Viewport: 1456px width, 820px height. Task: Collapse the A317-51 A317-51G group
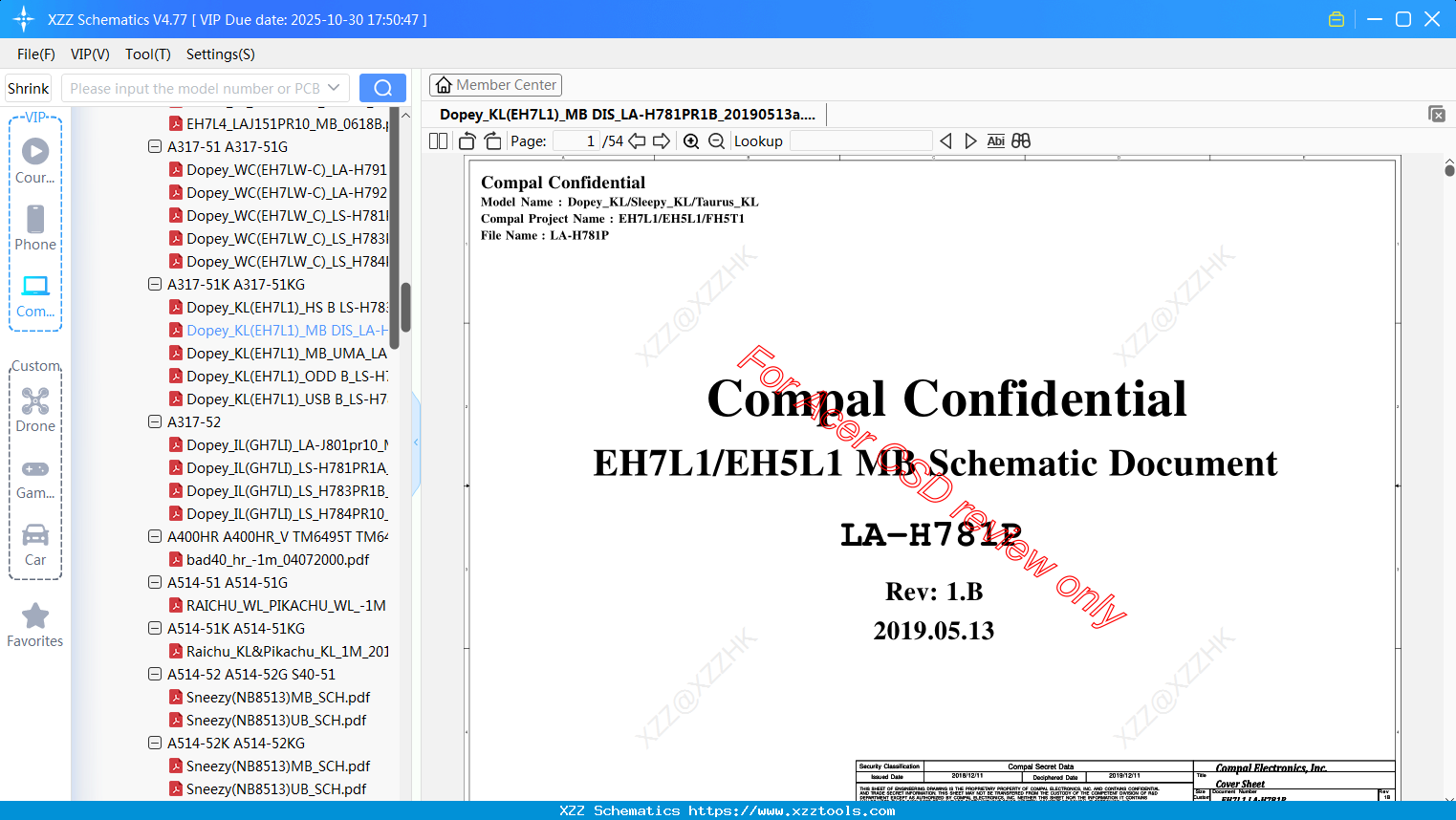(x=155, y=147)
